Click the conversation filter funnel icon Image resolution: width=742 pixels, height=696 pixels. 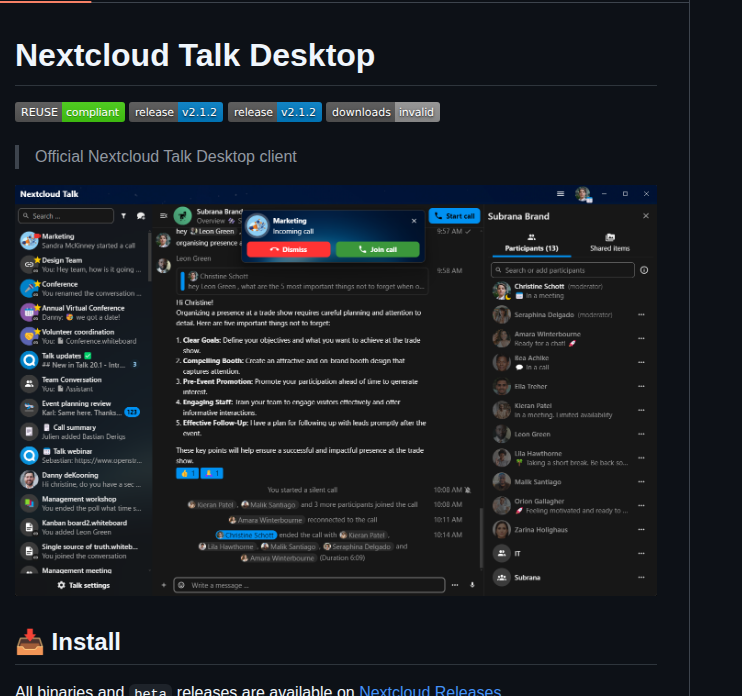[x=124, y=216]
